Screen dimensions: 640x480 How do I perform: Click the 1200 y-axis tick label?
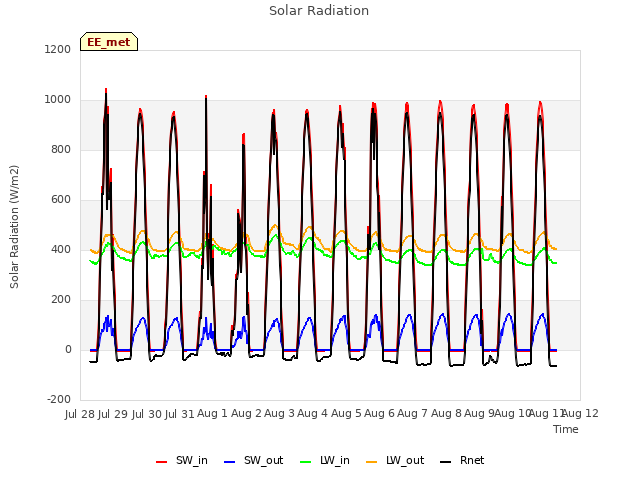58,49
